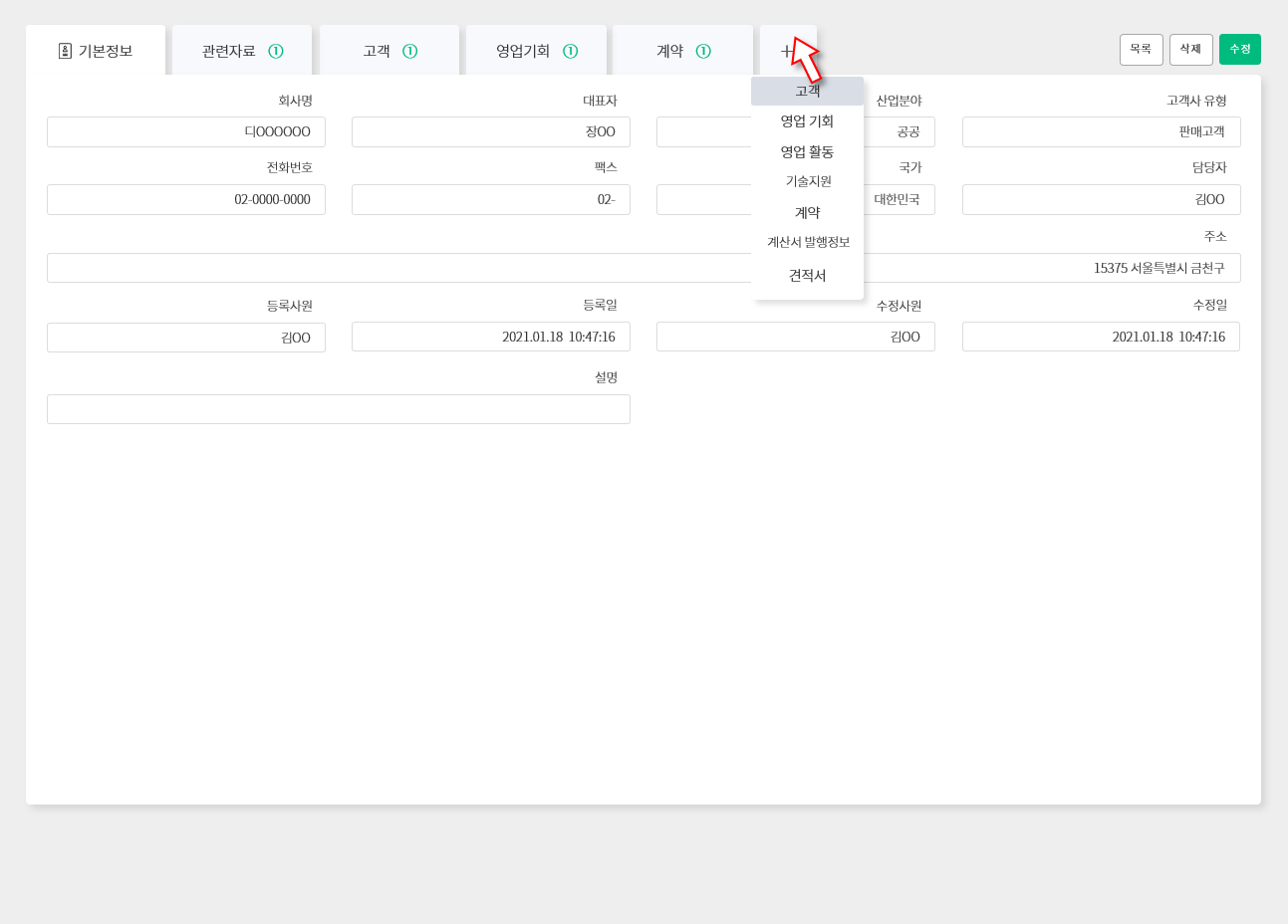Choose 계산서 발행정보 from the menu
Image resolution: width=1288 pixels, height=924 pixels.
(807, 242)
